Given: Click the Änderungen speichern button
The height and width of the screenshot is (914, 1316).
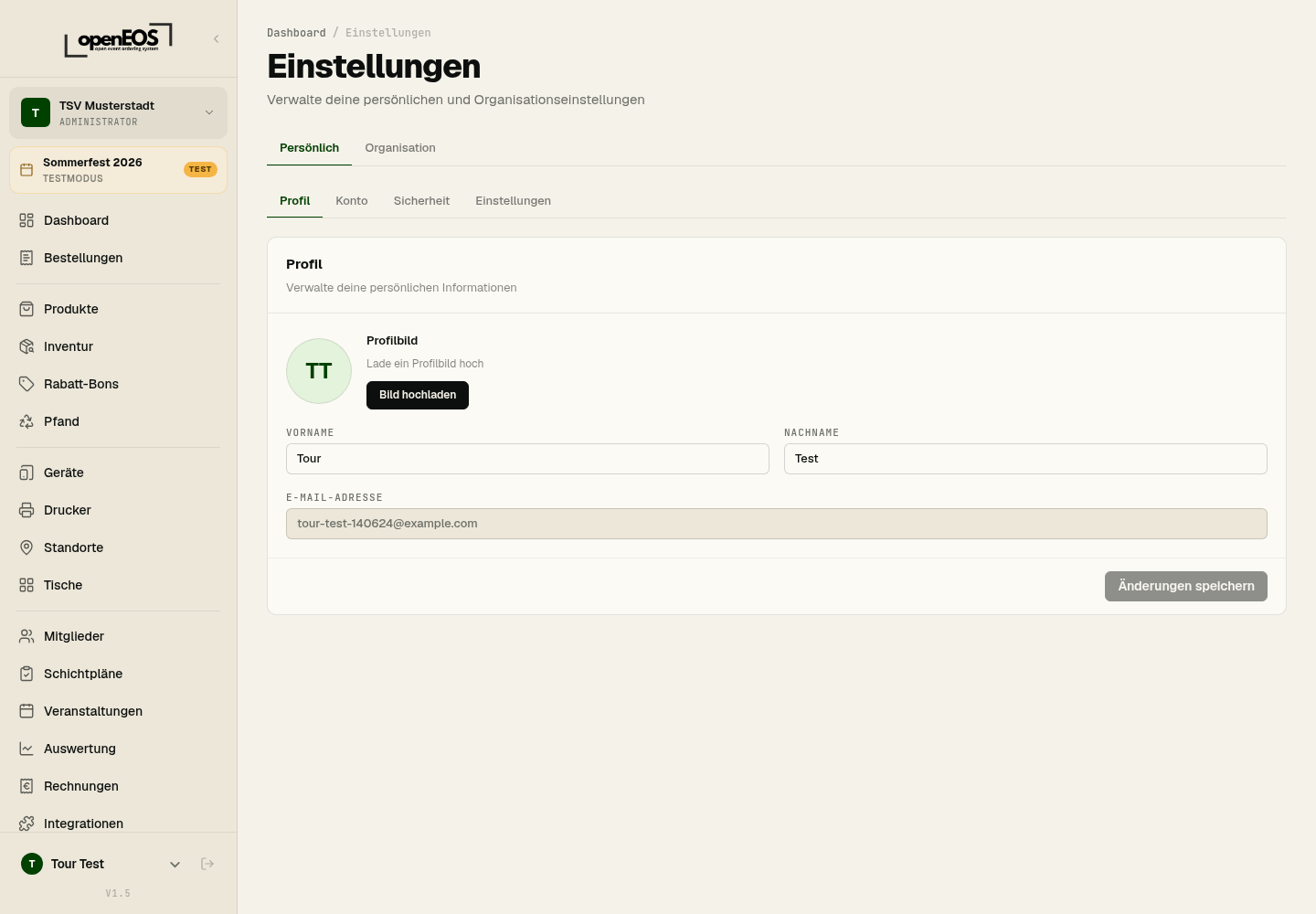Looking at the screenshot, I should (x=1186, y=586).
